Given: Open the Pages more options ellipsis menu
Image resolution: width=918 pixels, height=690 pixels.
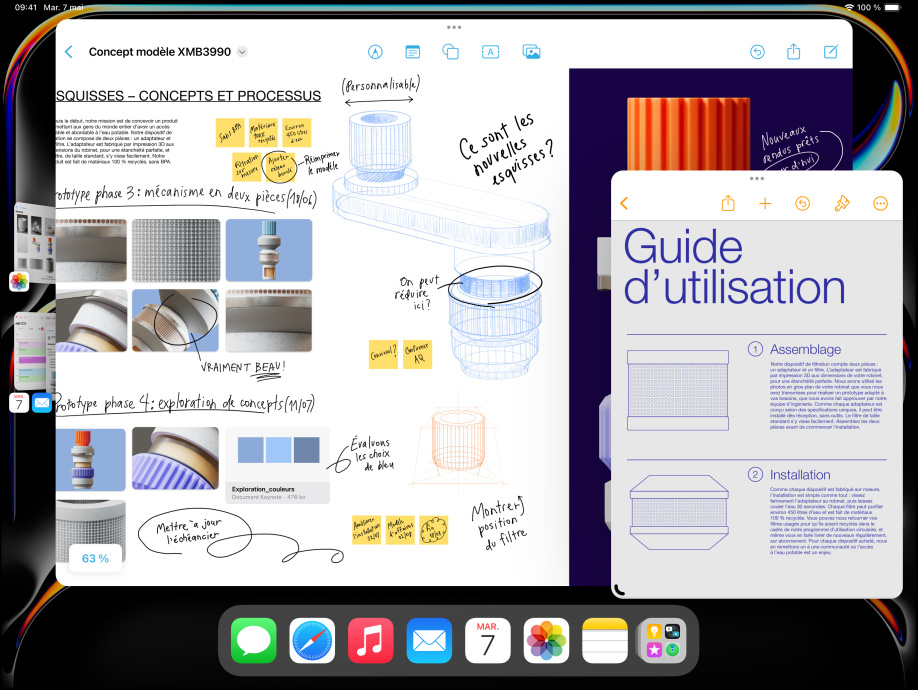Looking at the screenshot, I should 880,203.
